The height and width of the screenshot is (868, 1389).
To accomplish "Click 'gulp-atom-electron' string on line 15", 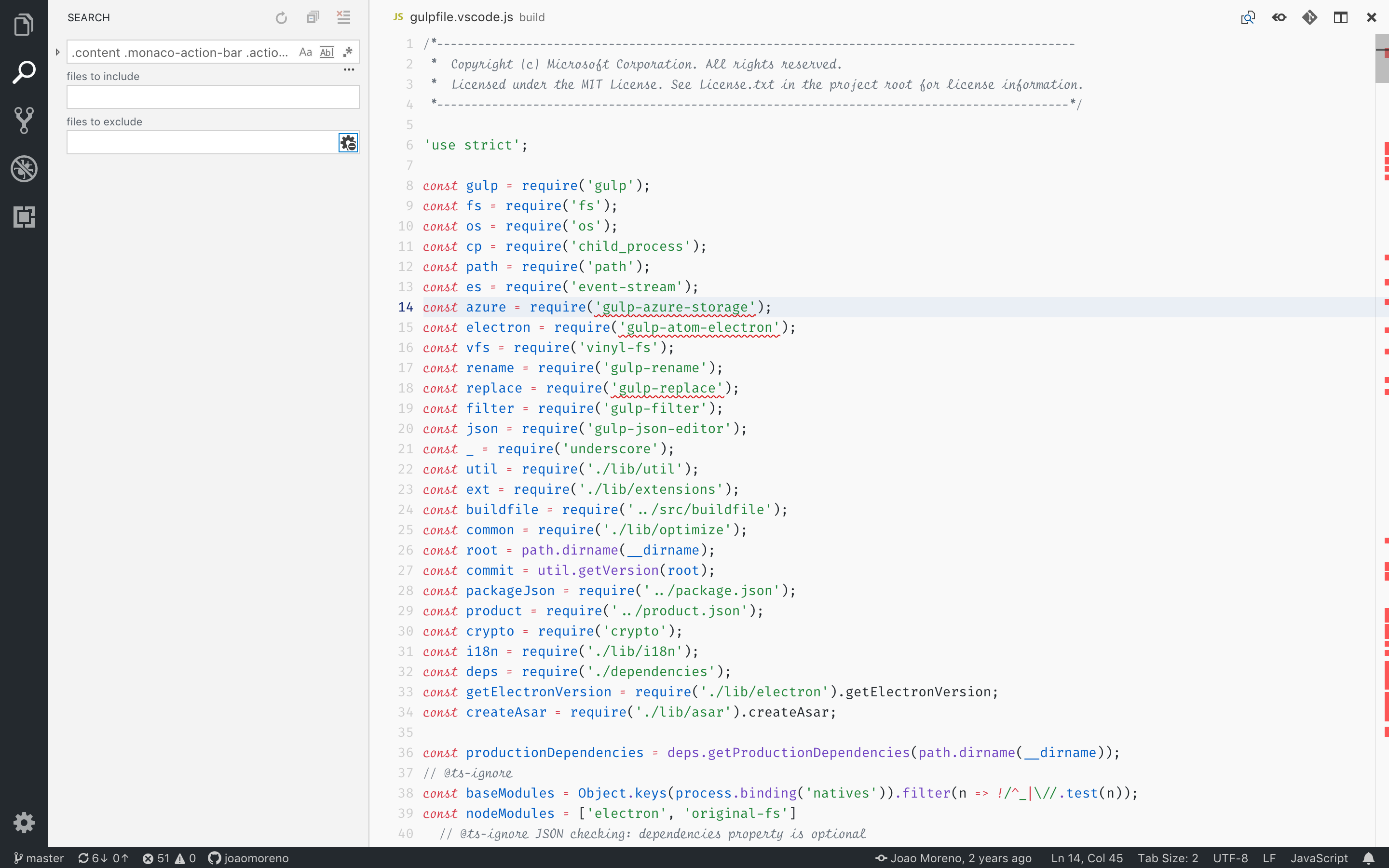I will tap(699, 327).
